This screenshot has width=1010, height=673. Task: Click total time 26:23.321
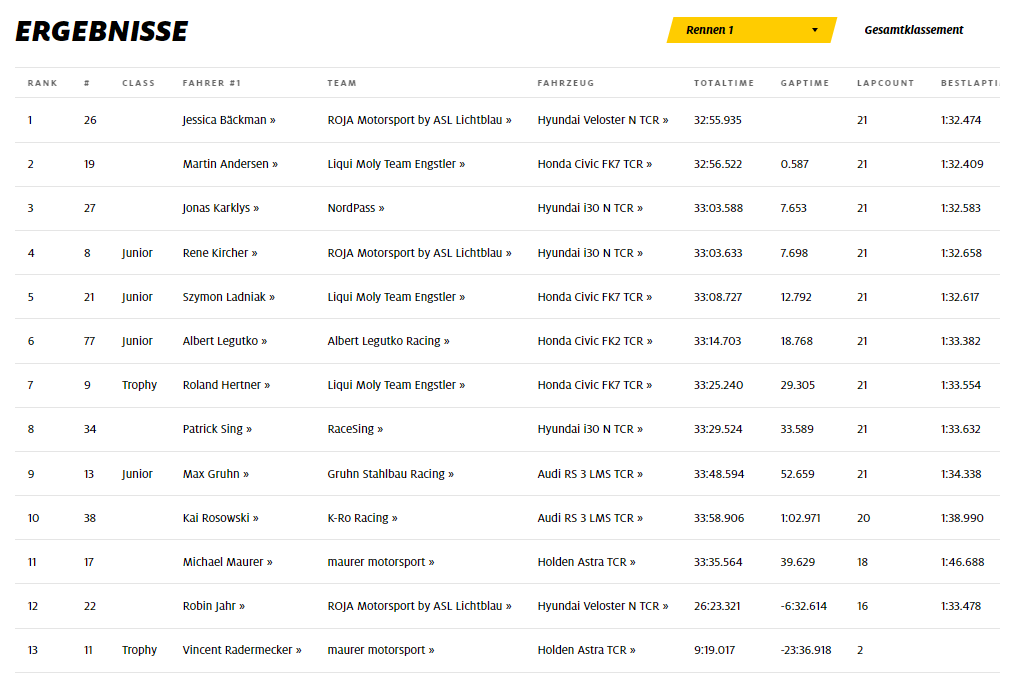point(717,606)
